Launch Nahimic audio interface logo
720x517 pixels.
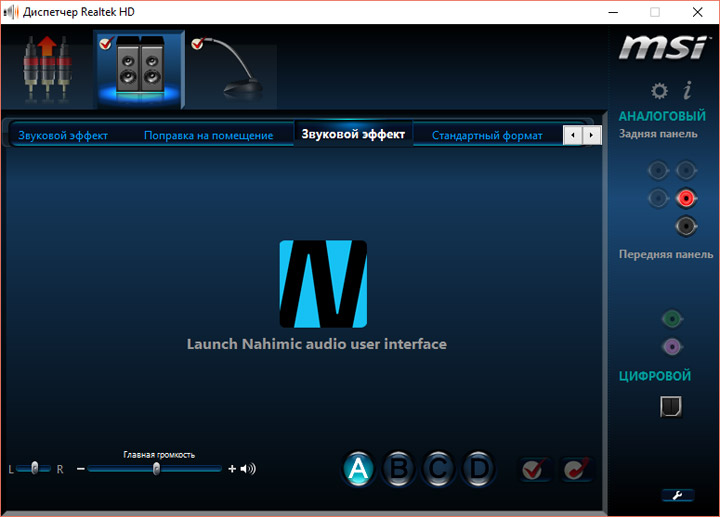point(323,283)
